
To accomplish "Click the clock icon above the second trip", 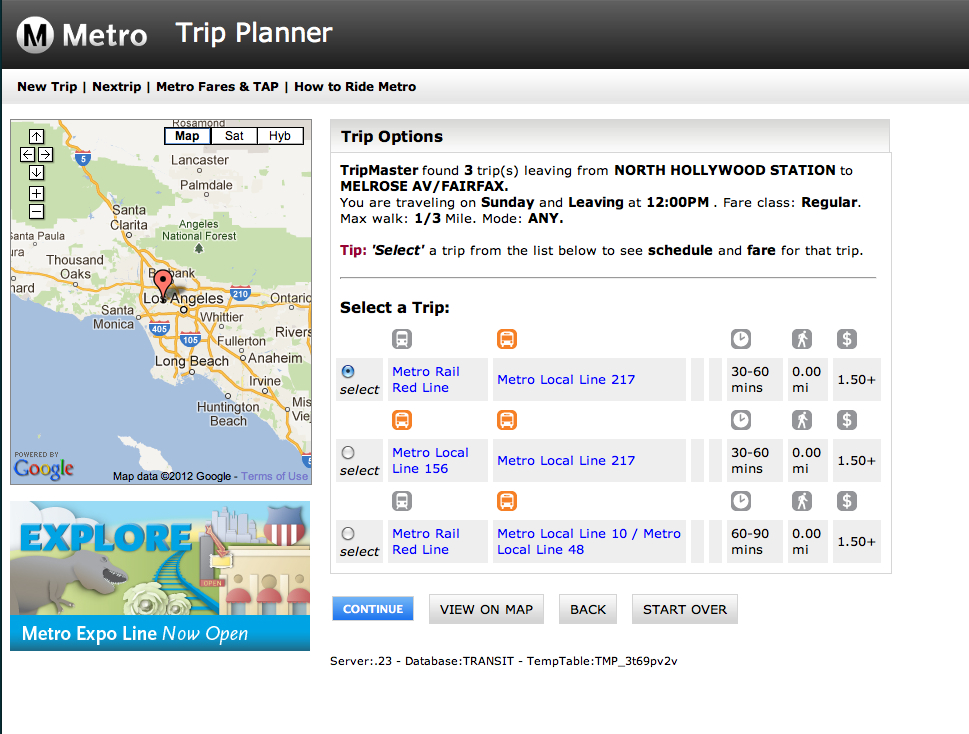I will 741,420.
